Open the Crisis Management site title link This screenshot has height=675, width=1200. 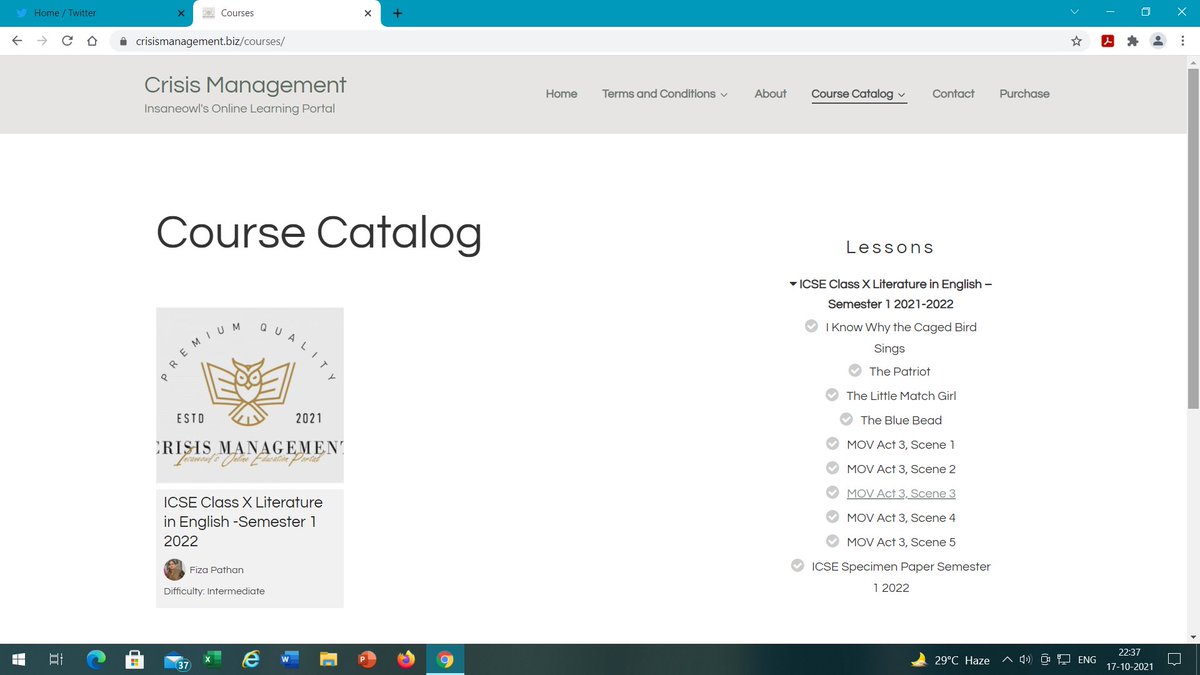click(x=245, y=85)
